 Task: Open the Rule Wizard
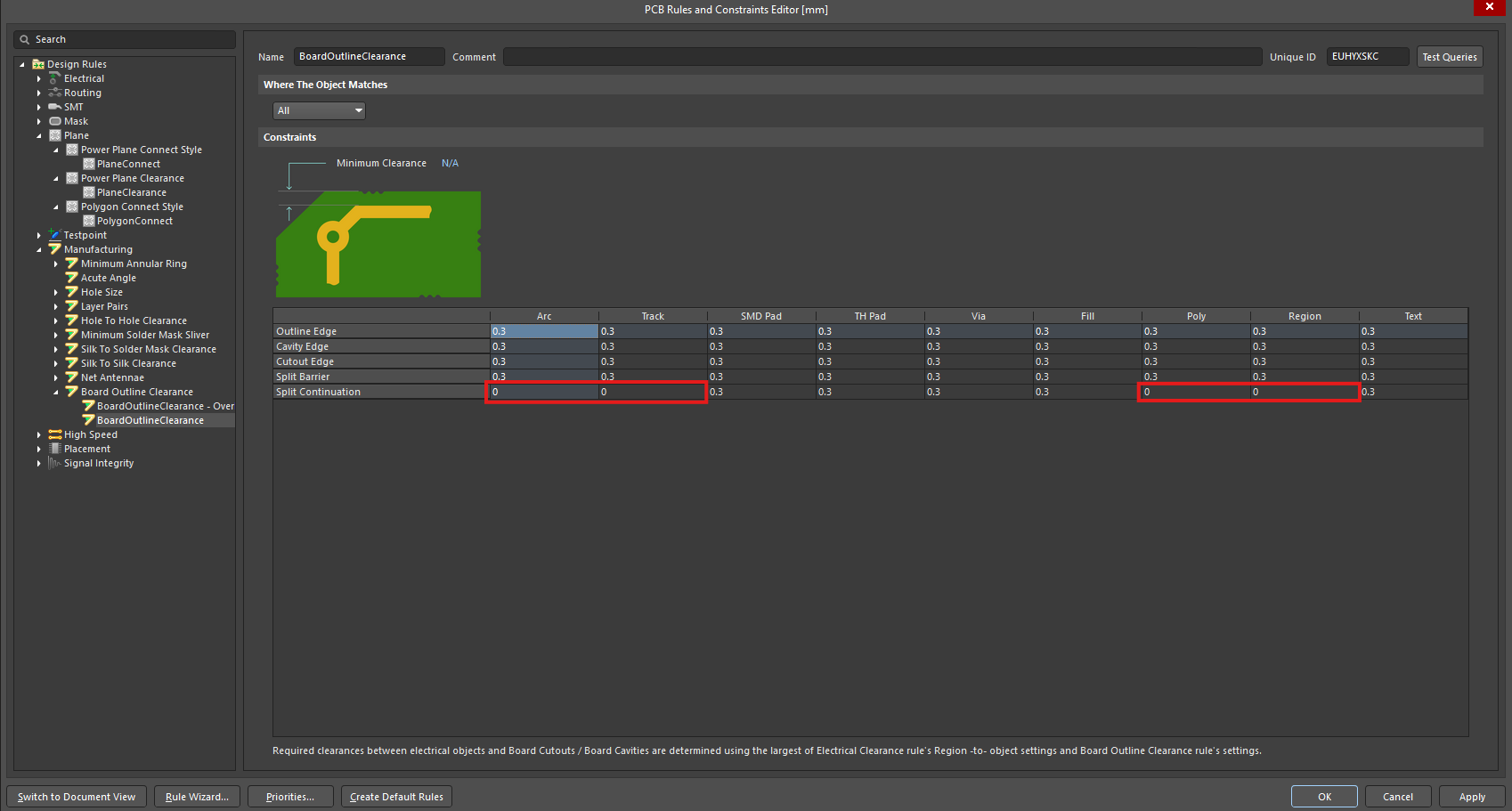click(x=197, y=797)
